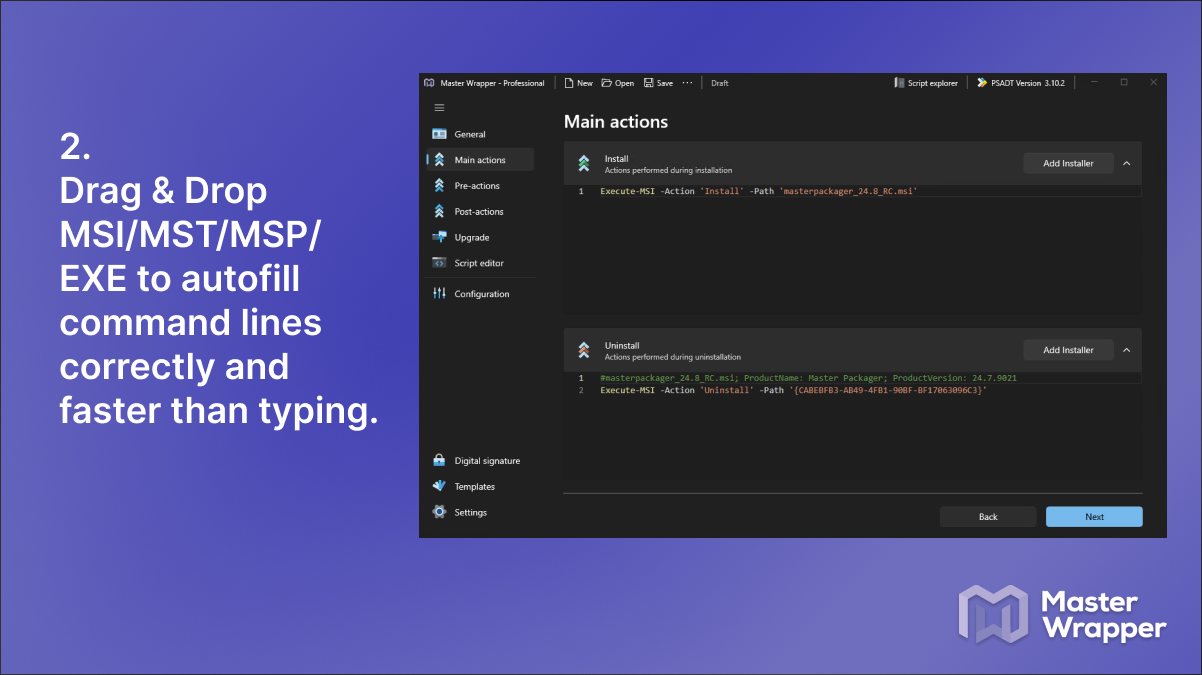This screenshot has height=675, width=1202.
Task: Click the New toolbar label
Action: 585,83
